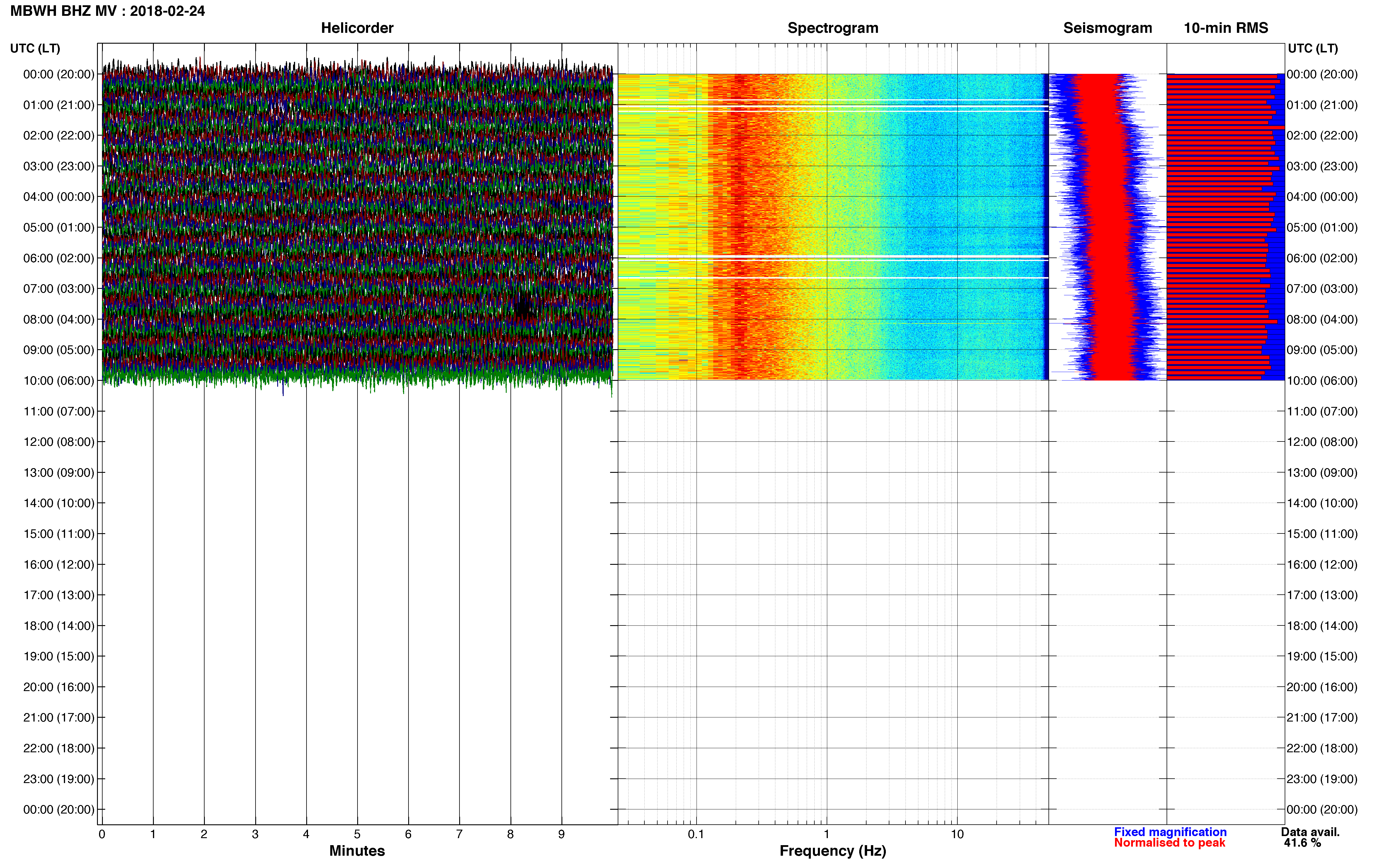Click '11:00 (07:00)' on Helicorder time axis
This screenshot has width=1389, height=868.
(59, 411)
